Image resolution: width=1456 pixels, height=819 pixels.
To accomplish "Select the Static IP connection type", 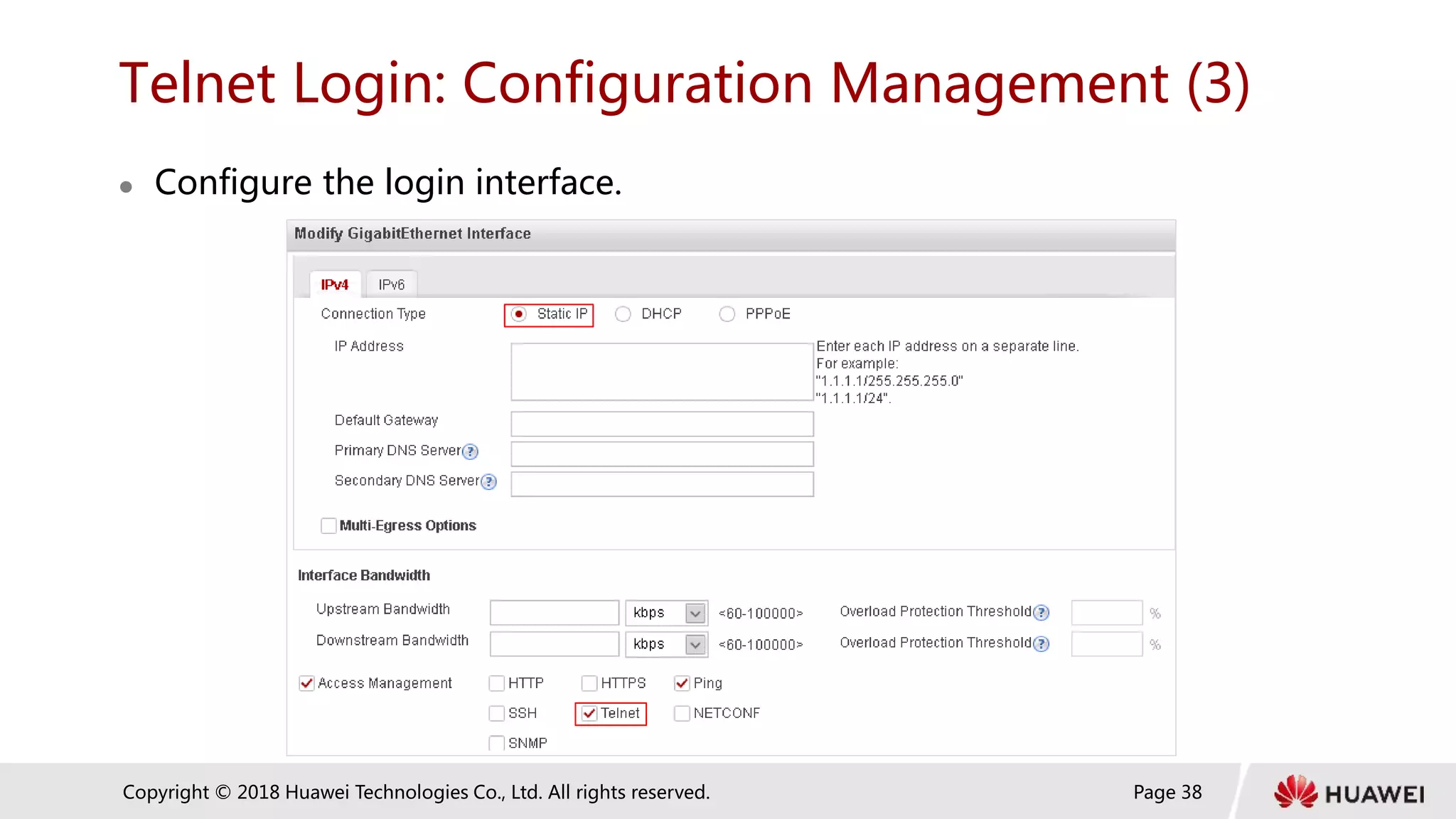I will [519, 314].
